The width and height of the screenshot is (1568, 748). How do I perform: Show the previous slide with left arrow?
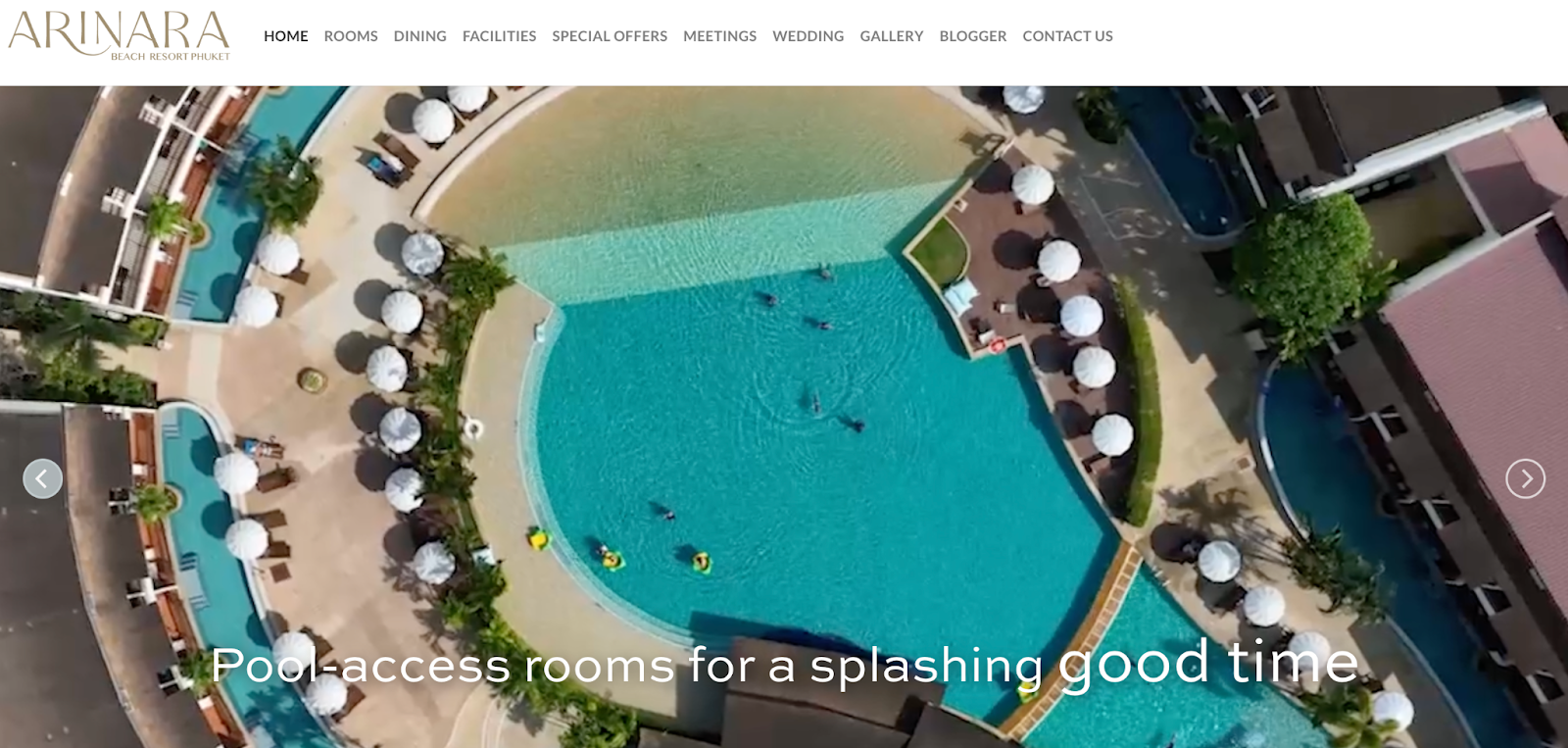(42, 478)
